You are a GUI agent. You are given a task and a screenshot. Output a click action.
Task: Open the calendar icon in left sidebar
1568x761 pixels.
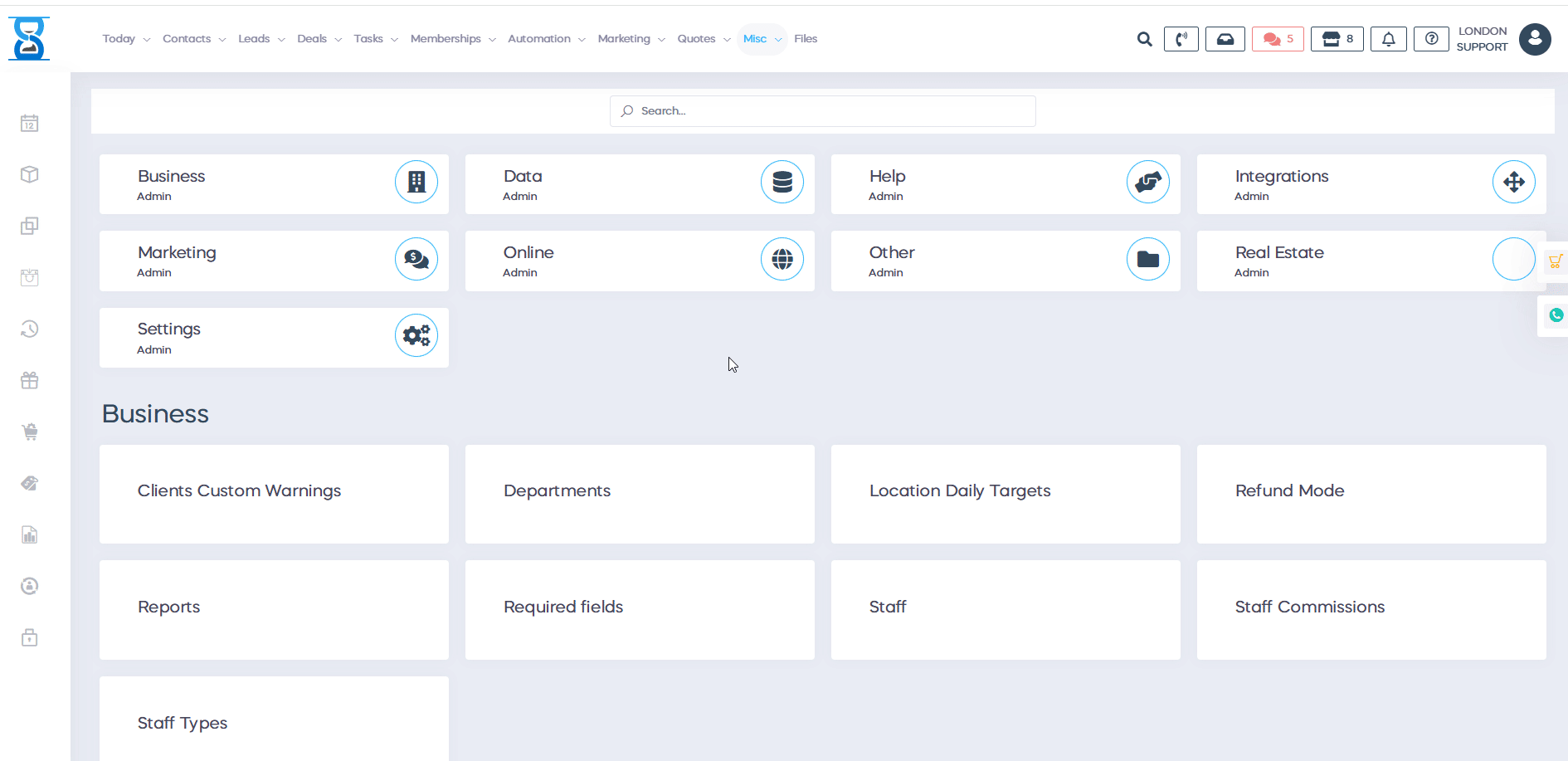30,124
